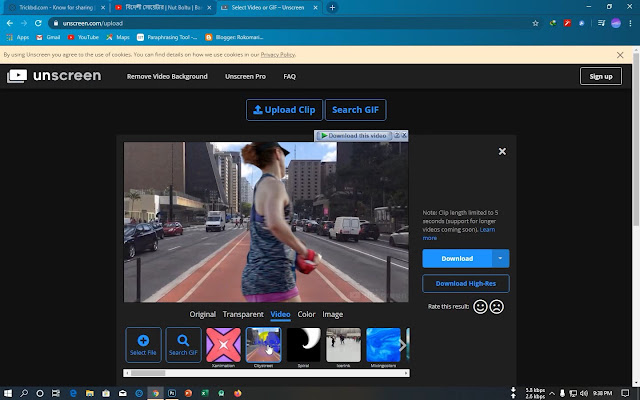Open the taskbar volume control
This screenshot has width=640, height=400.
584,393
